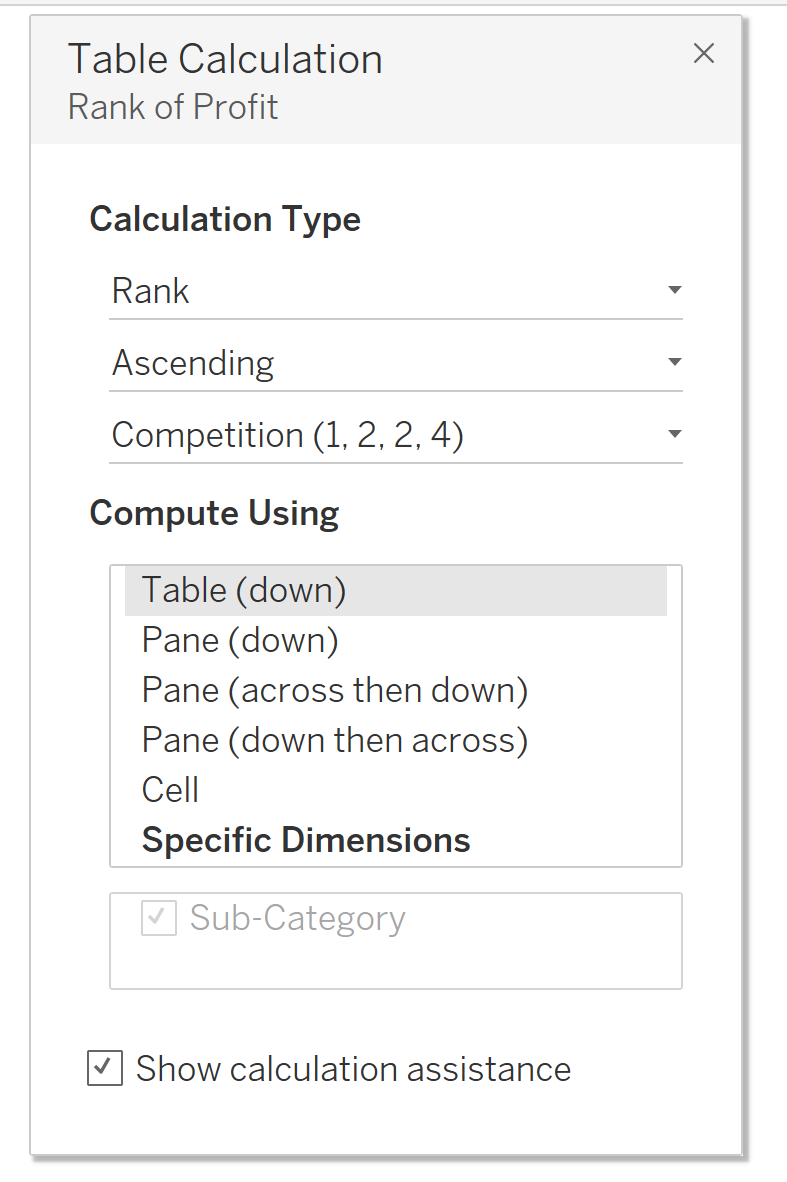The height and width of the screenshot is (1182, 787).
Task: Click the Show calculation assistance label
Action: click(x=353, y=1069)
